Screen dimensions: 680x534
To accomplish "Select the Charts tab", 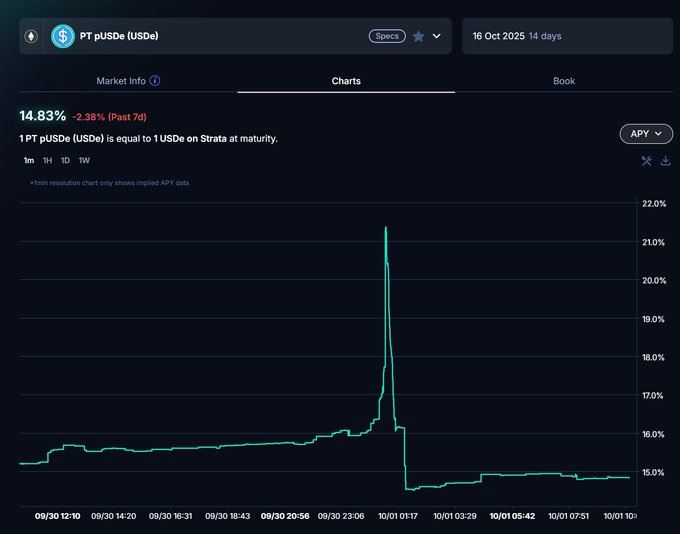I will click(x=346, y=81).
